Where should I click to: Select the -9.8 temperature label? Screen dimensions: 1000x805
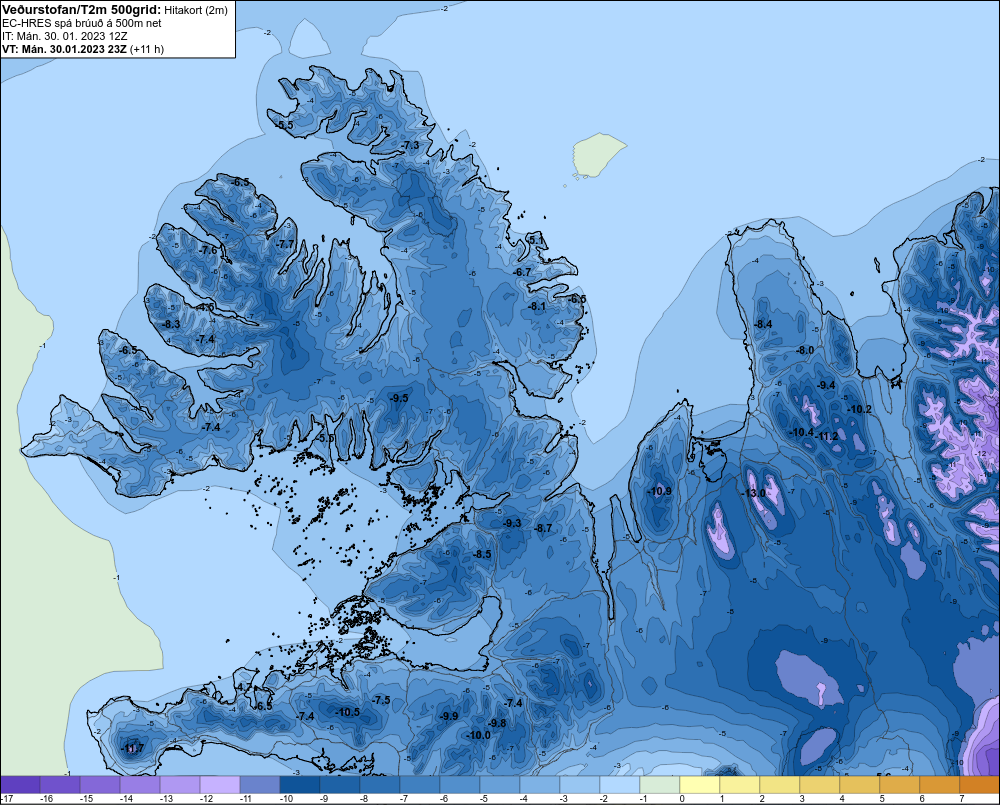[497, 723]
